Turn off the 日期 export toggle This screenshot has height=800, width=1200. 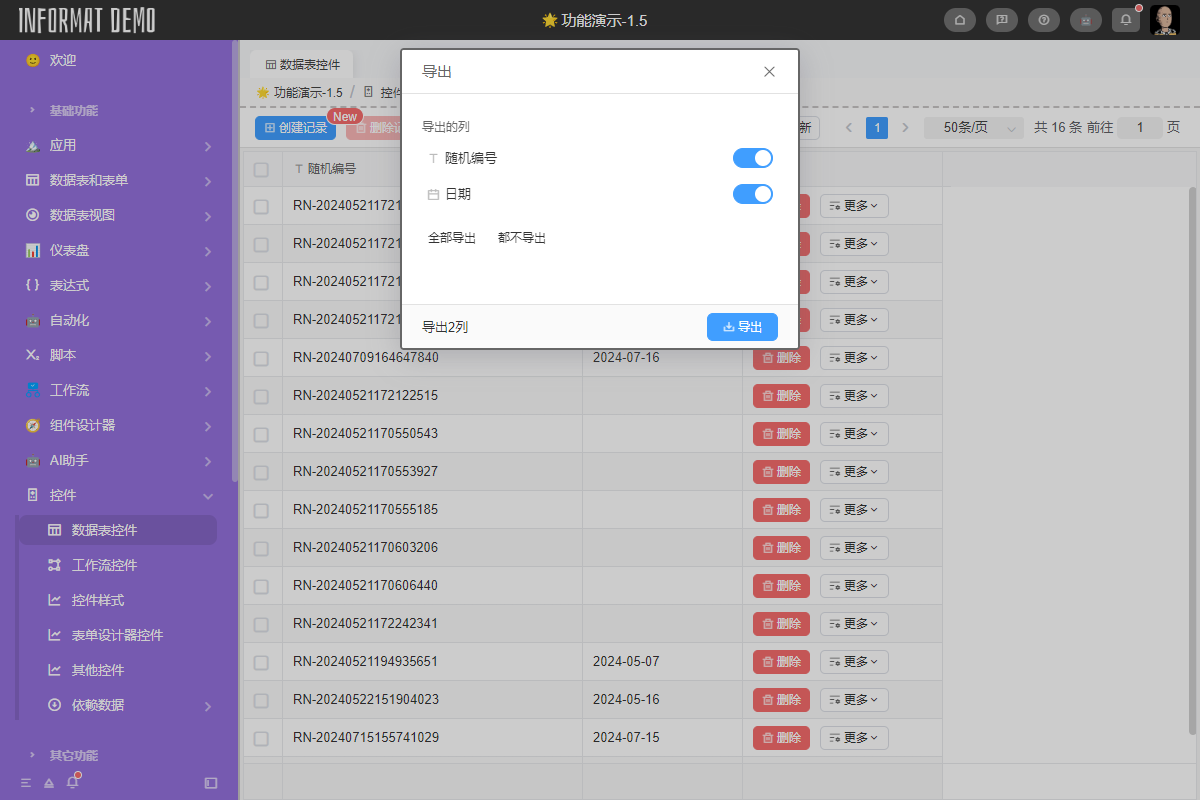pos(753,193)
